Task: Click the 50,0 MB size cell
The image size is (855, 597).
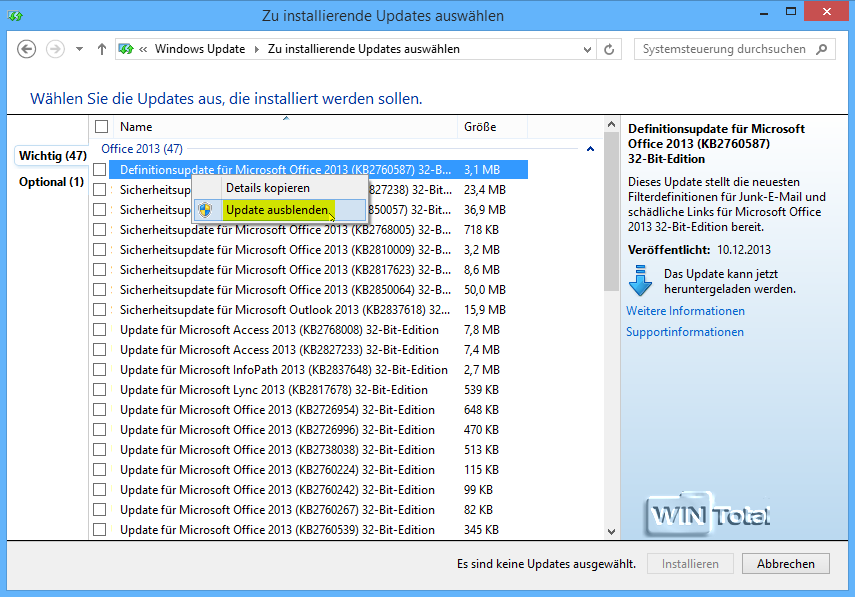Action: [485, 290]
